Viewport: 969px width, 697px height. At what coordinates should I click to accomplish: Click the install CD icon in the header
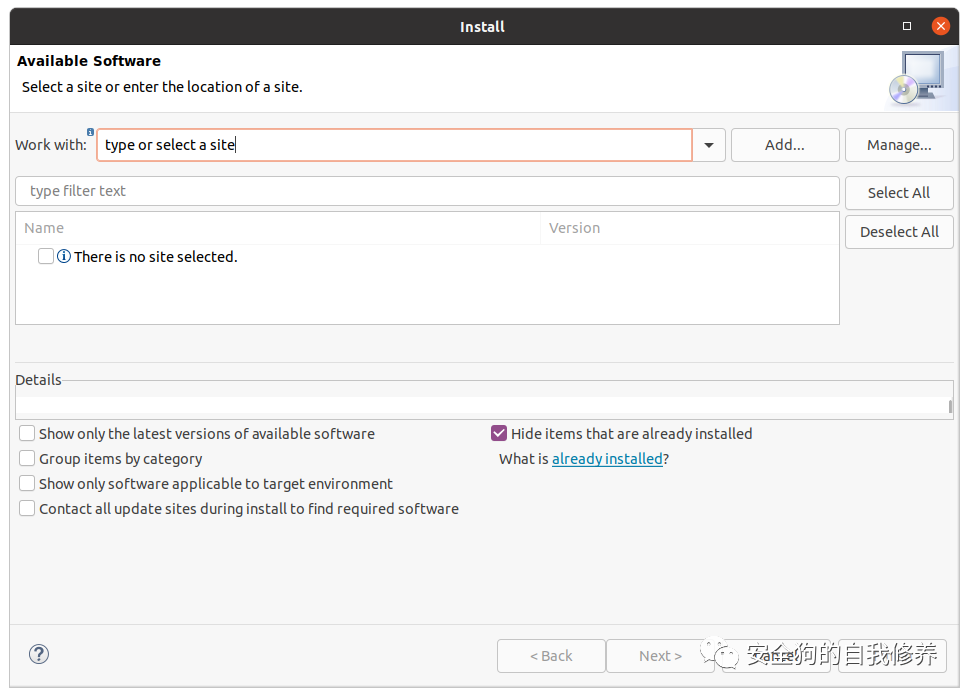[x=915, y=79]
